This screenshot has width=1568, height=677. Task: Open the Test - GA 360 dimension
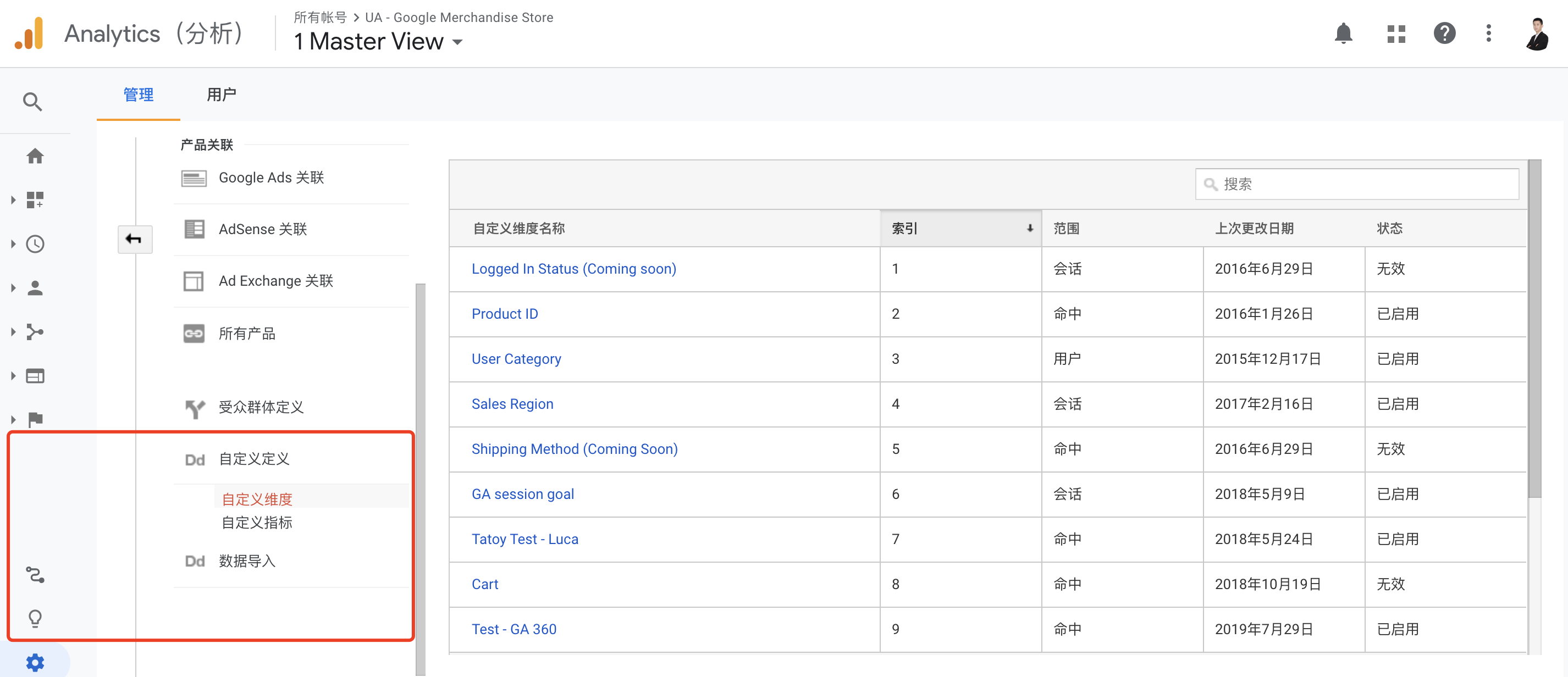514,629
